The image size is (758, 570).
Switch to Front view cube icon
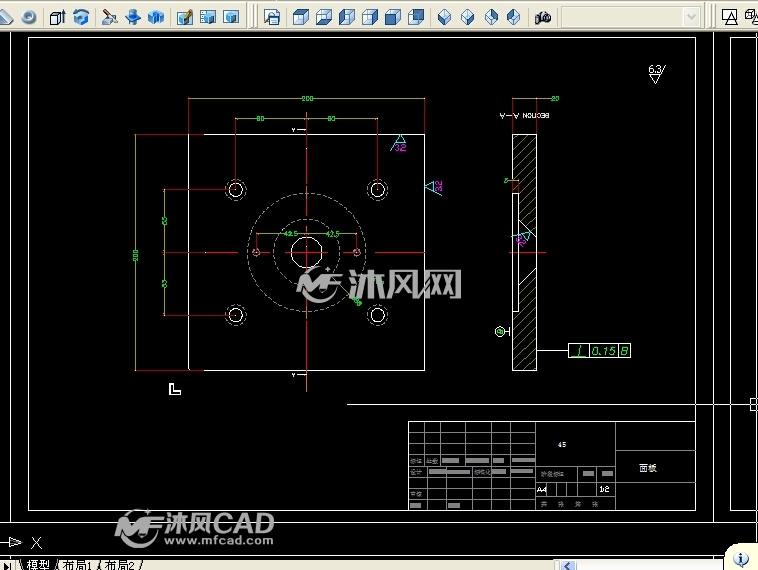393,17
